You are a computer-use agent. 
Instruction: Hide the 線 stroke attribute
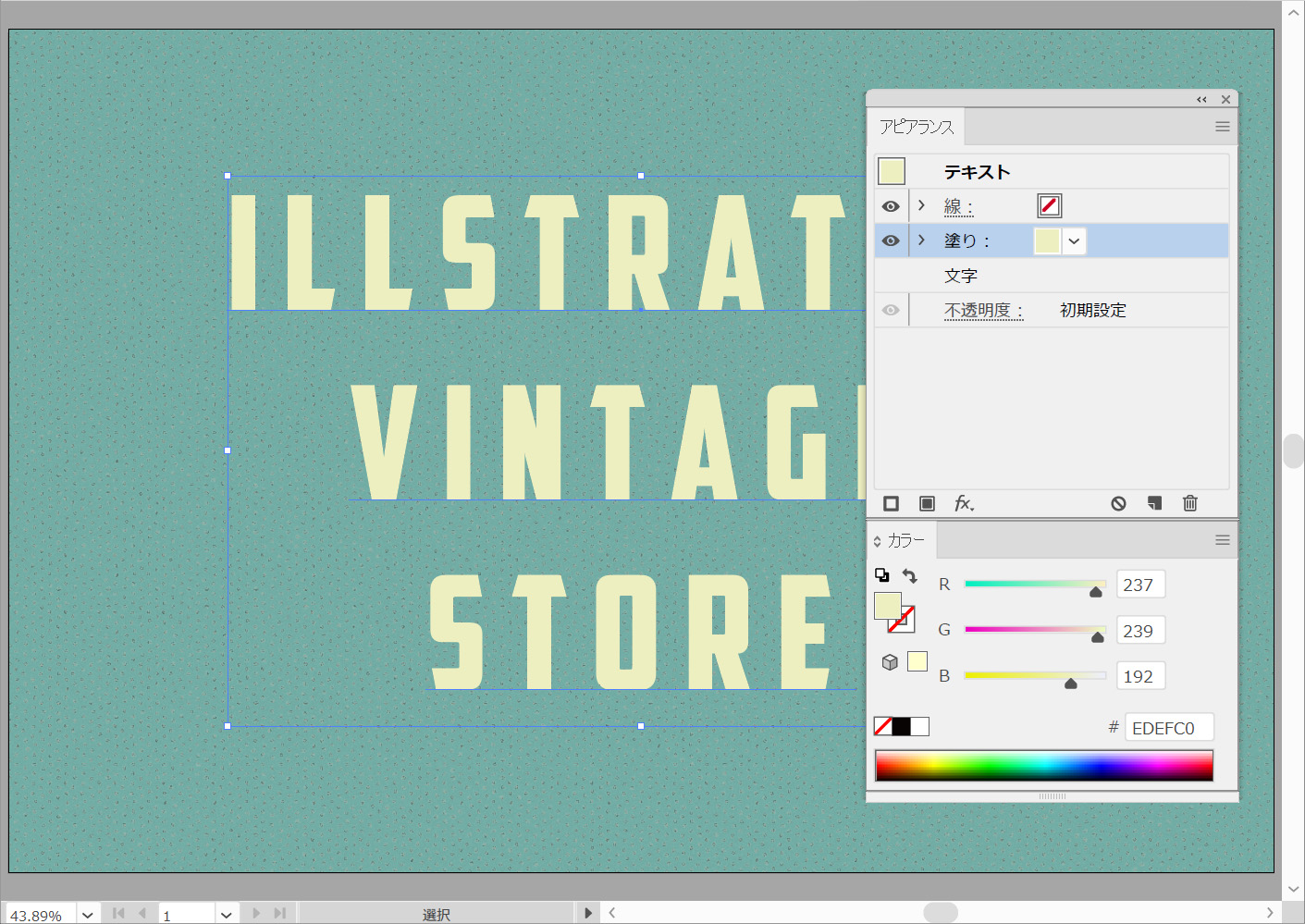pyautogui.click(x=891, y=206)
